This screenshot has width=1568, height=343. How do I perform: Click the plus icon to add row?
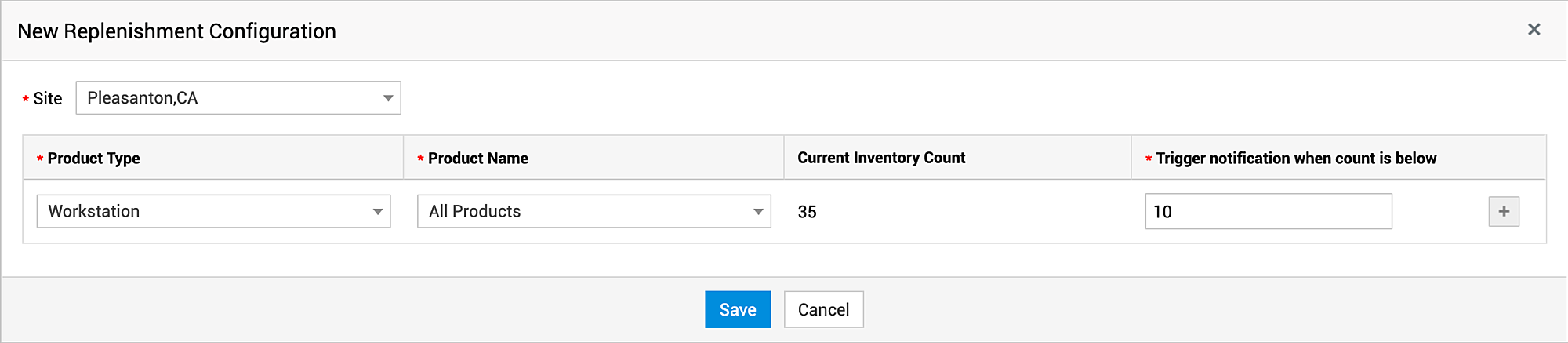coord(1503,211)
